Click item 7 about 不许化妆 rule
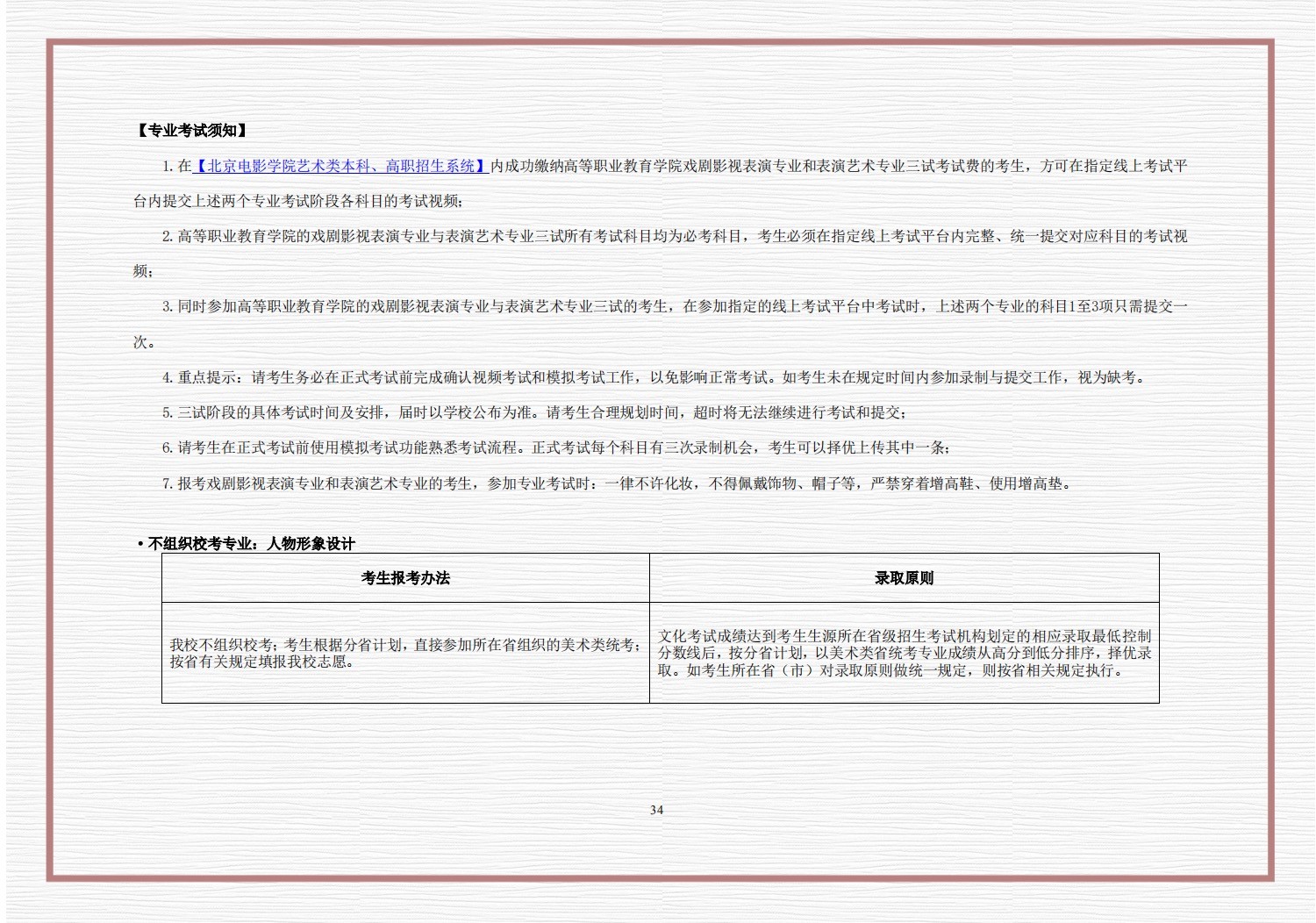The height and width of the screenshot is (923, 1316). pos(614,483)
